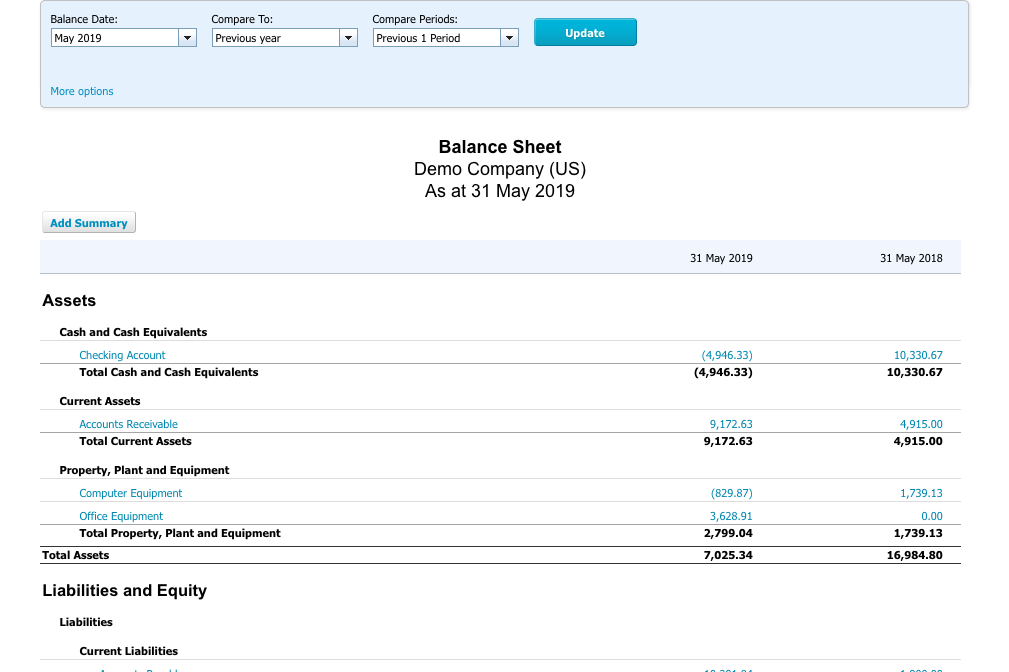The height and width of the screenshot is (672, 1009).
Task: Click the Previous year compare field
Action: [x=275, y=38]
